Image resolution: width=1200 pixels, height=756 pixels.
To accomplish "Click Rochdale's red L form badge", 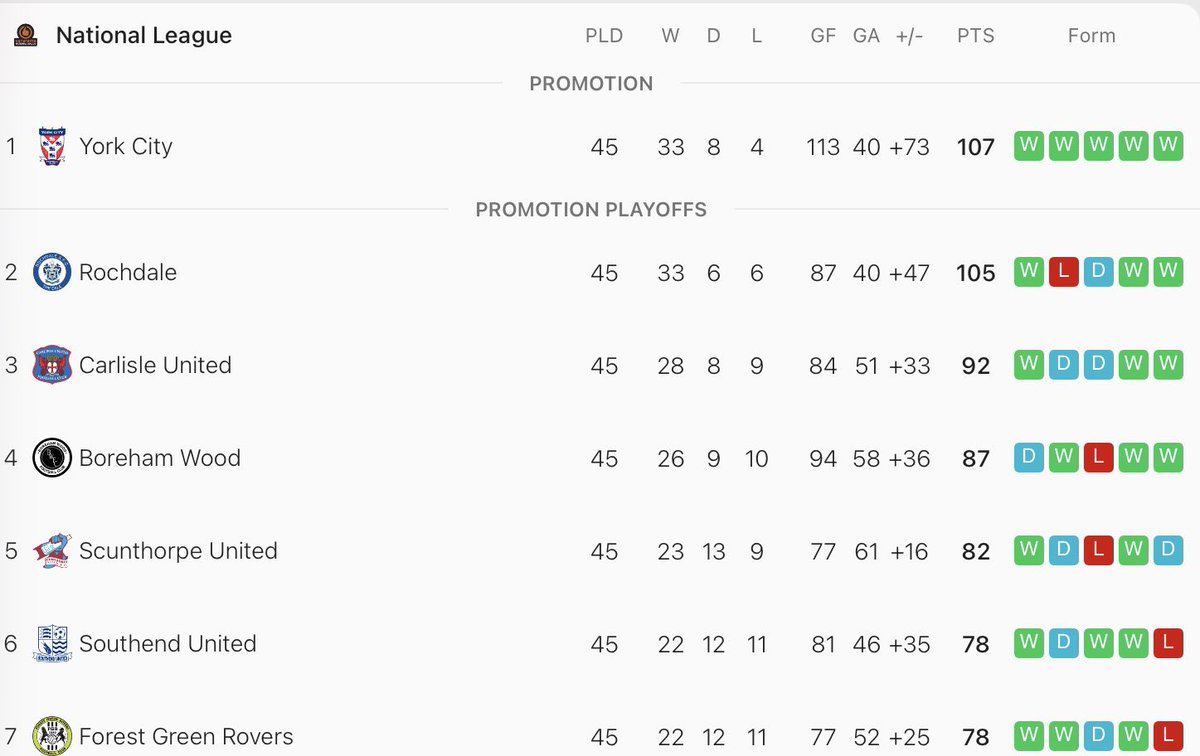I will 1064,272.
